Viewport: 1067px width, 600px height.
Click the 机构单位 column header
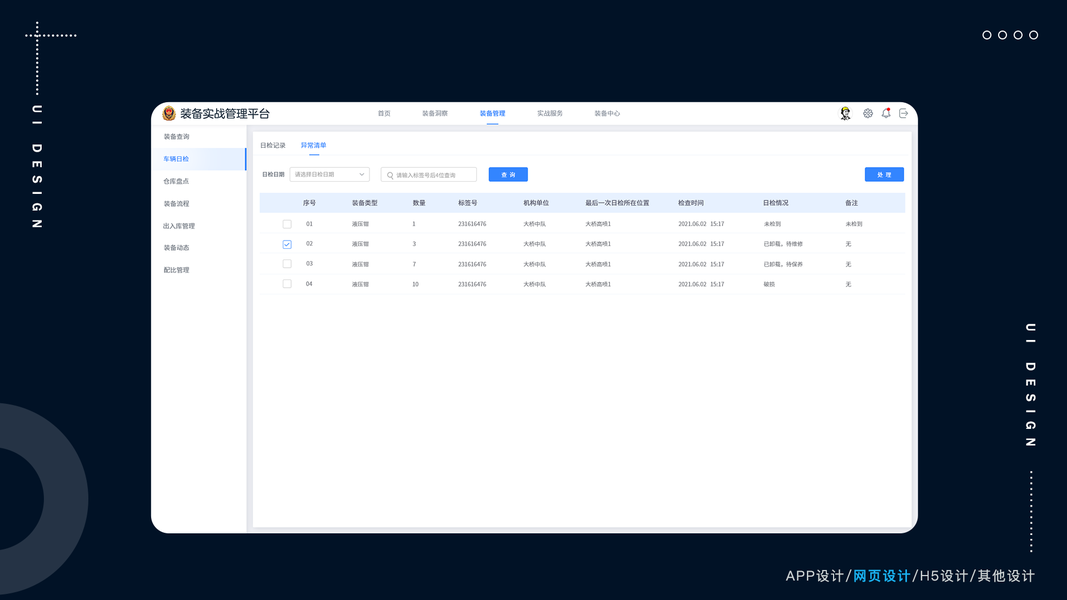pyautogui.click(x=536, y=203)
